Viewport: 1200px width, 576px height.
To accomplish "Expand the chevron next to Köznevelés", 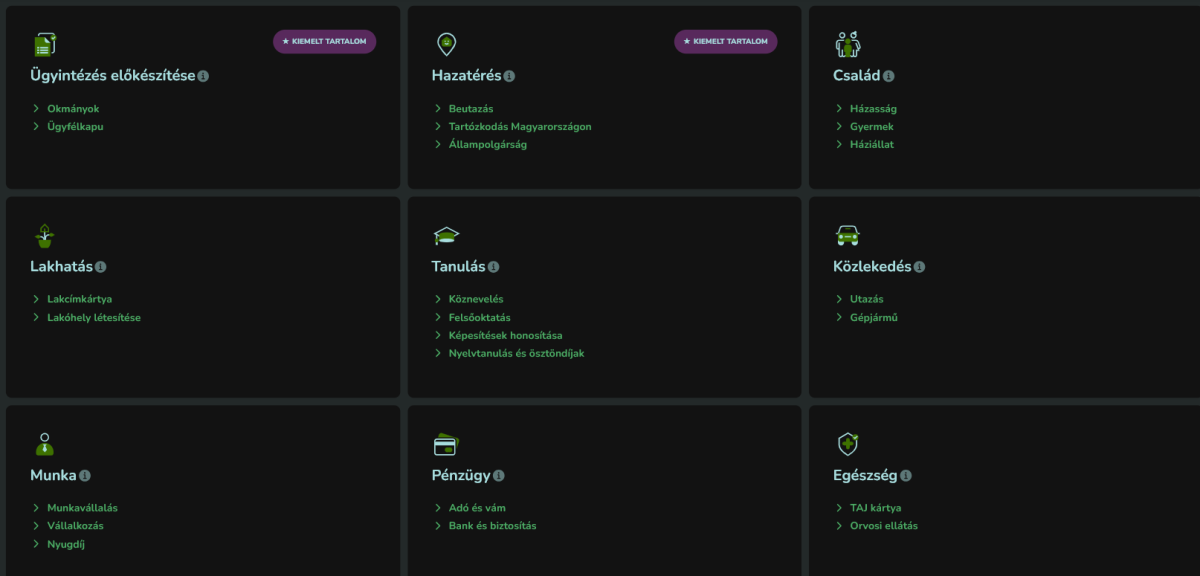I will [438, 299].
